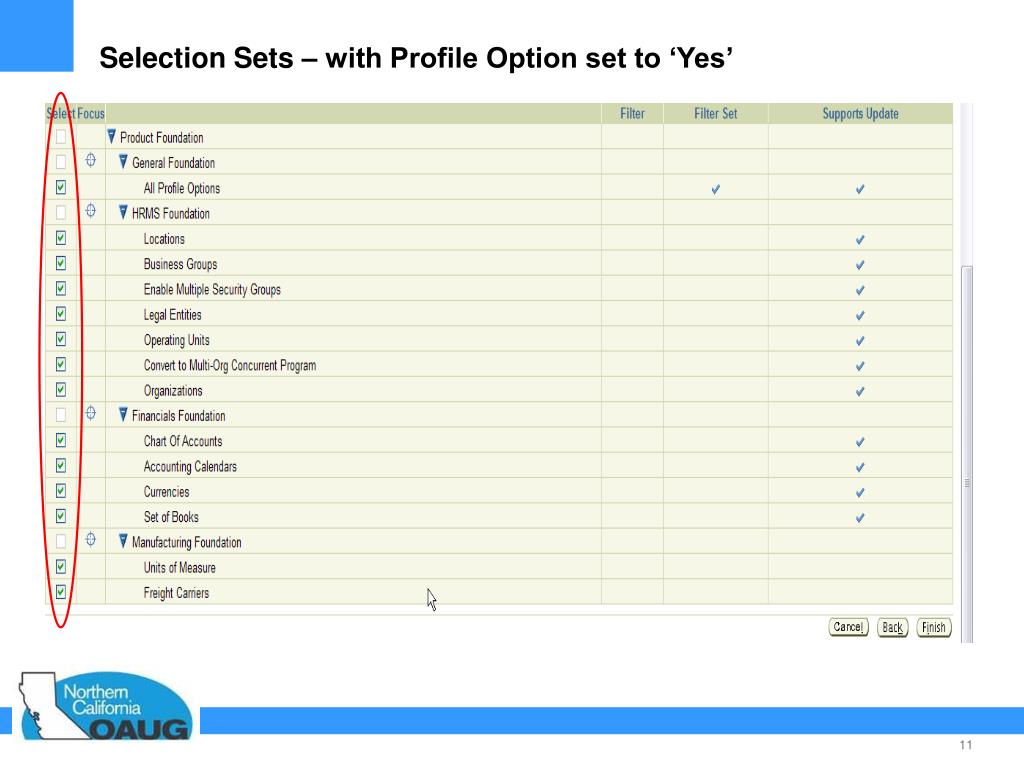
Task: Click the vertical scrollbar thumb
Action: coord(967,454)
